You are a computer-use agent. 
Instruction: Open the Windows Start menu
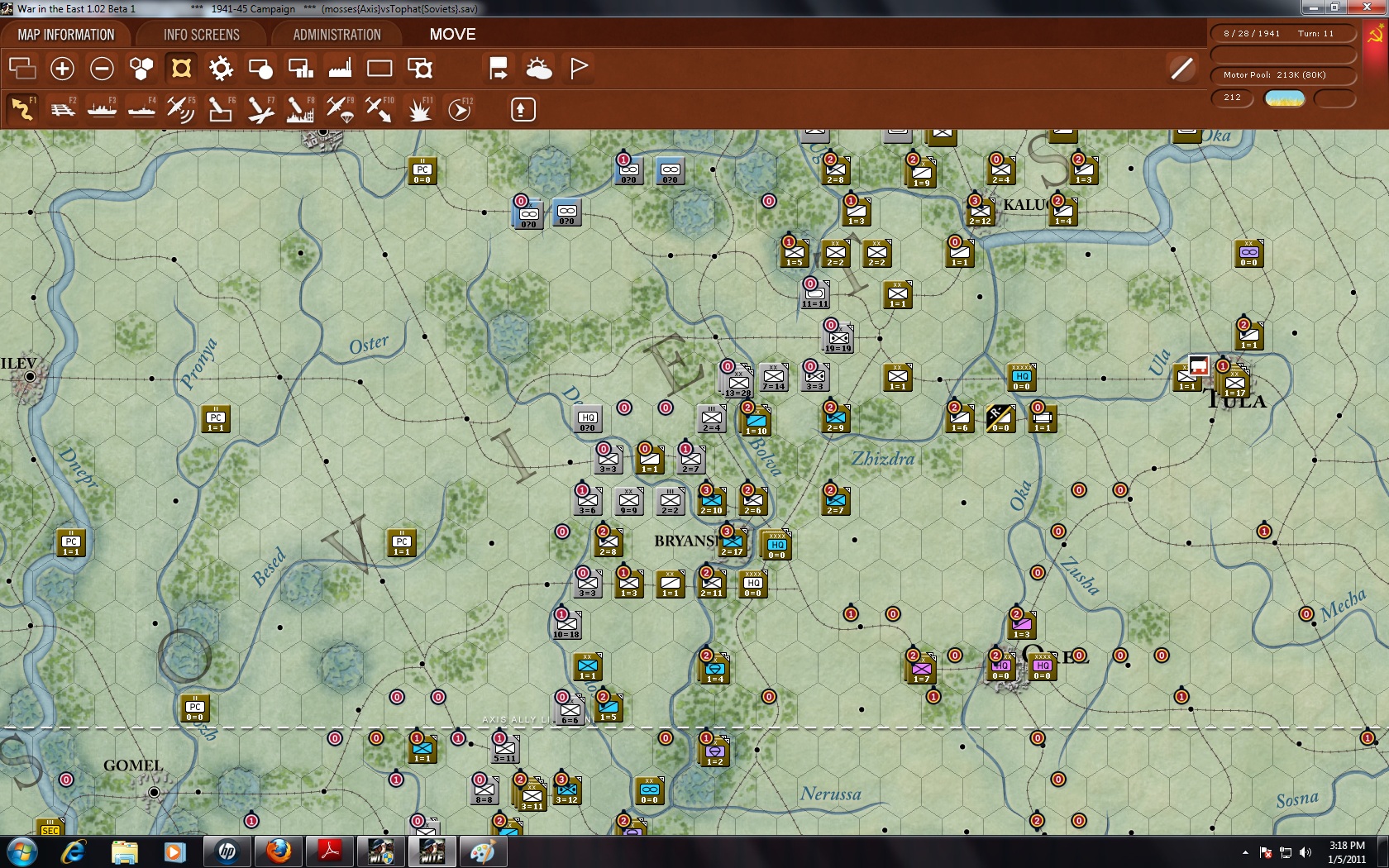coord(21,851)
